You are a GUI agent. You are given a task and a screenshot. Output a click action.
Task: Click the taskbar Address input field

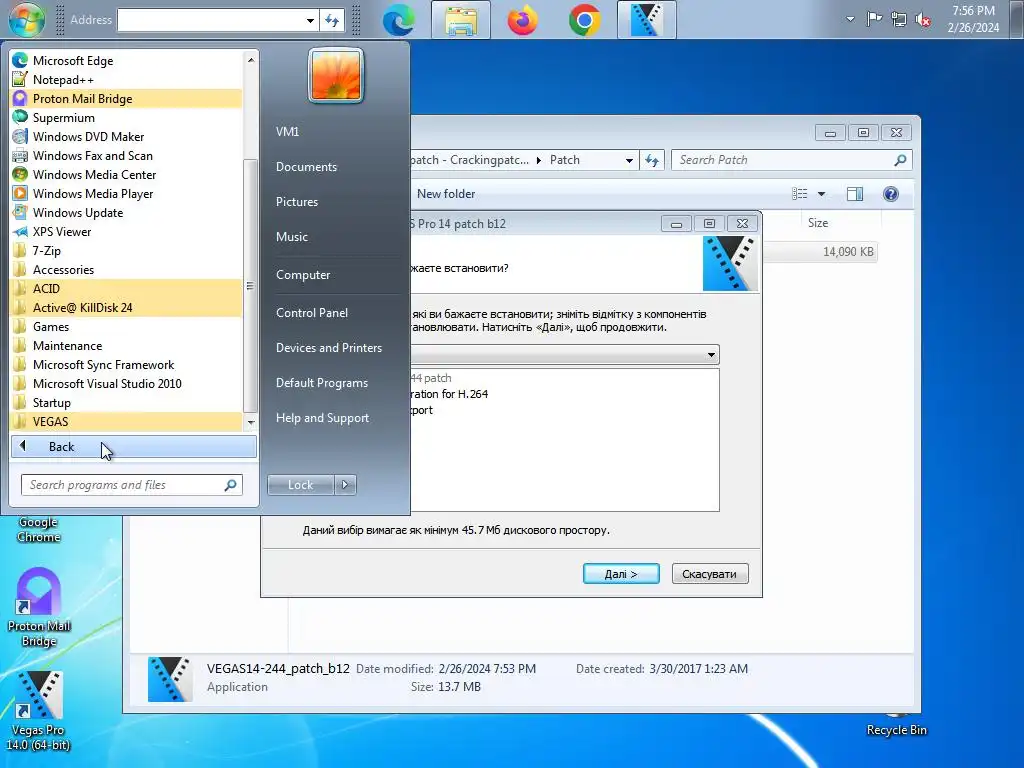(x=210, y=20)
